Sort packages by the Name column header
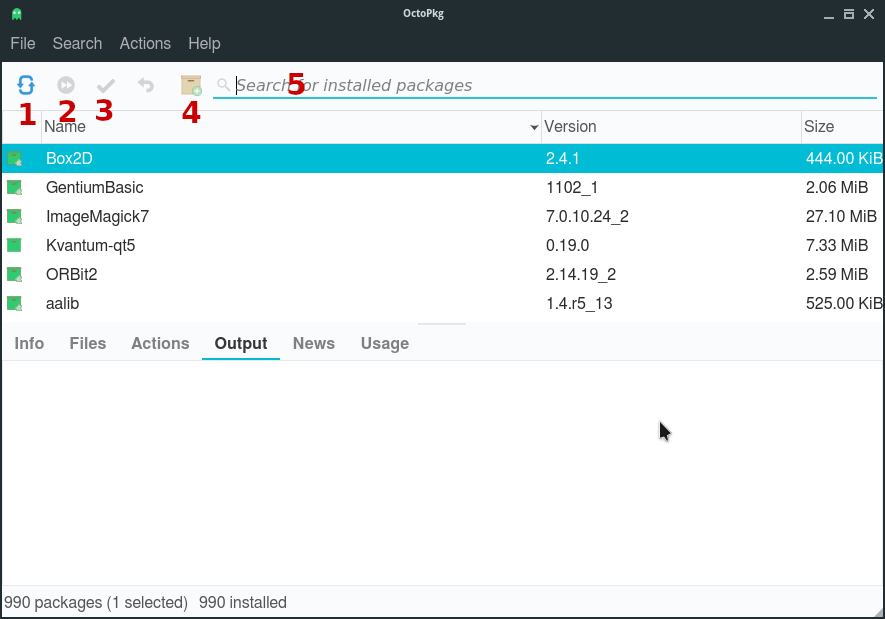Screen dimensions: 885x619 291,126
